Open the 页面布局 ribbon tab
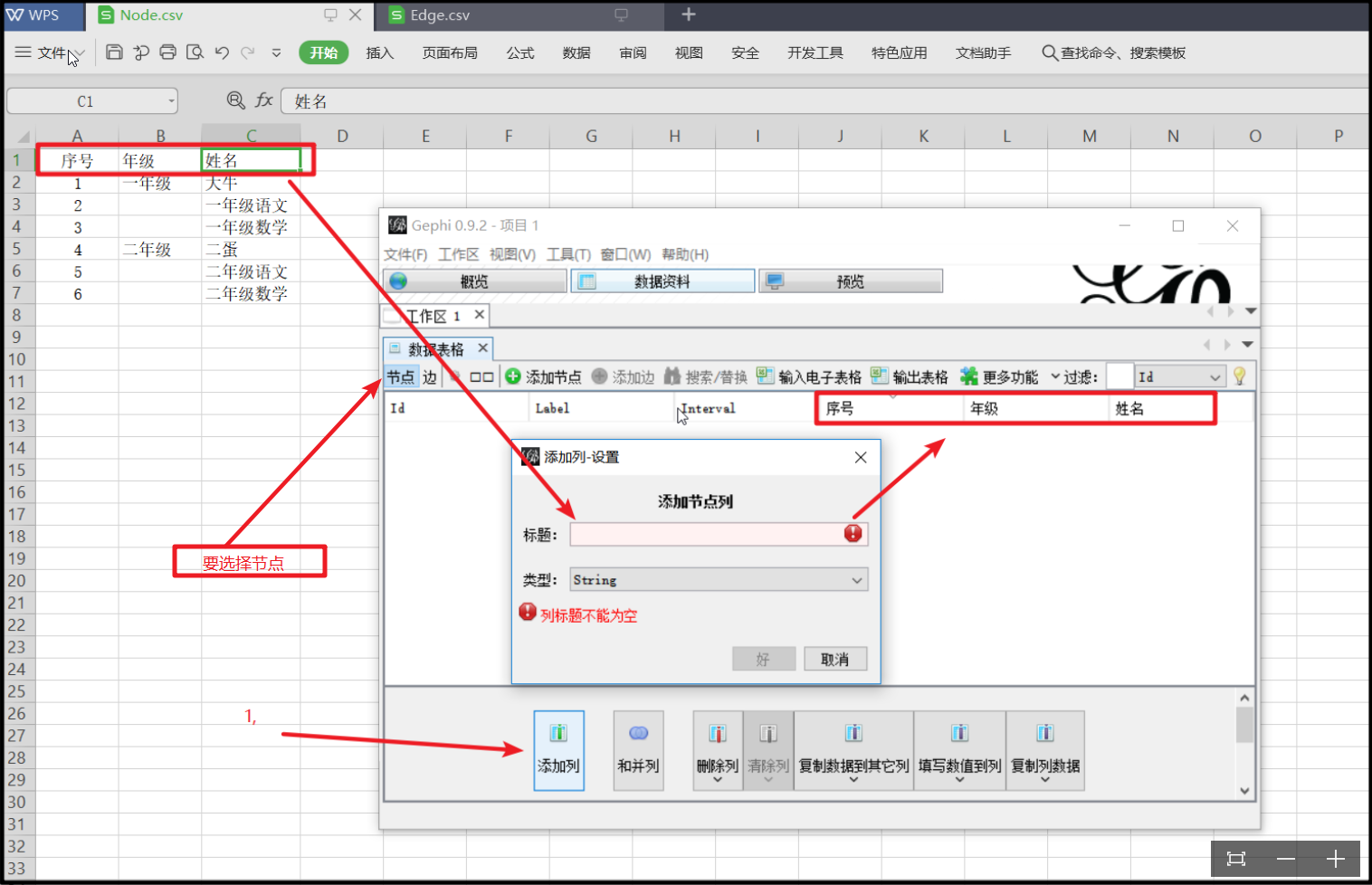Image resolution: width=1372 pixels, height=885 pixels. [x=450, y=52]
